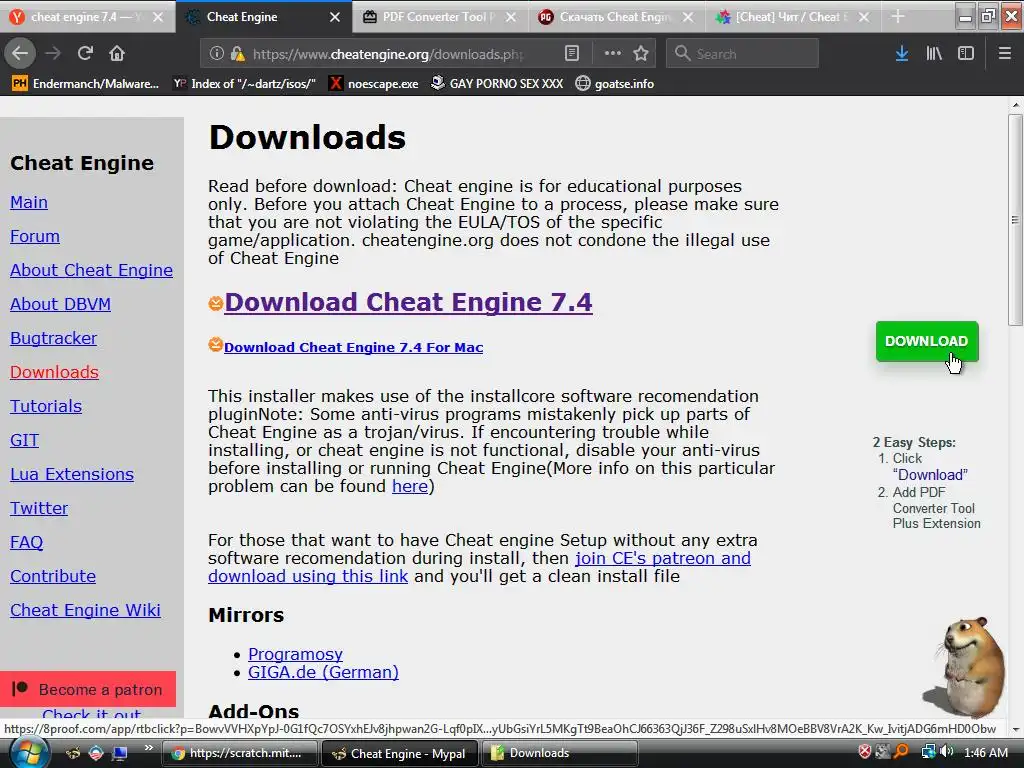Click Become a patron button
1024x768 pixels.
[88, 689]
